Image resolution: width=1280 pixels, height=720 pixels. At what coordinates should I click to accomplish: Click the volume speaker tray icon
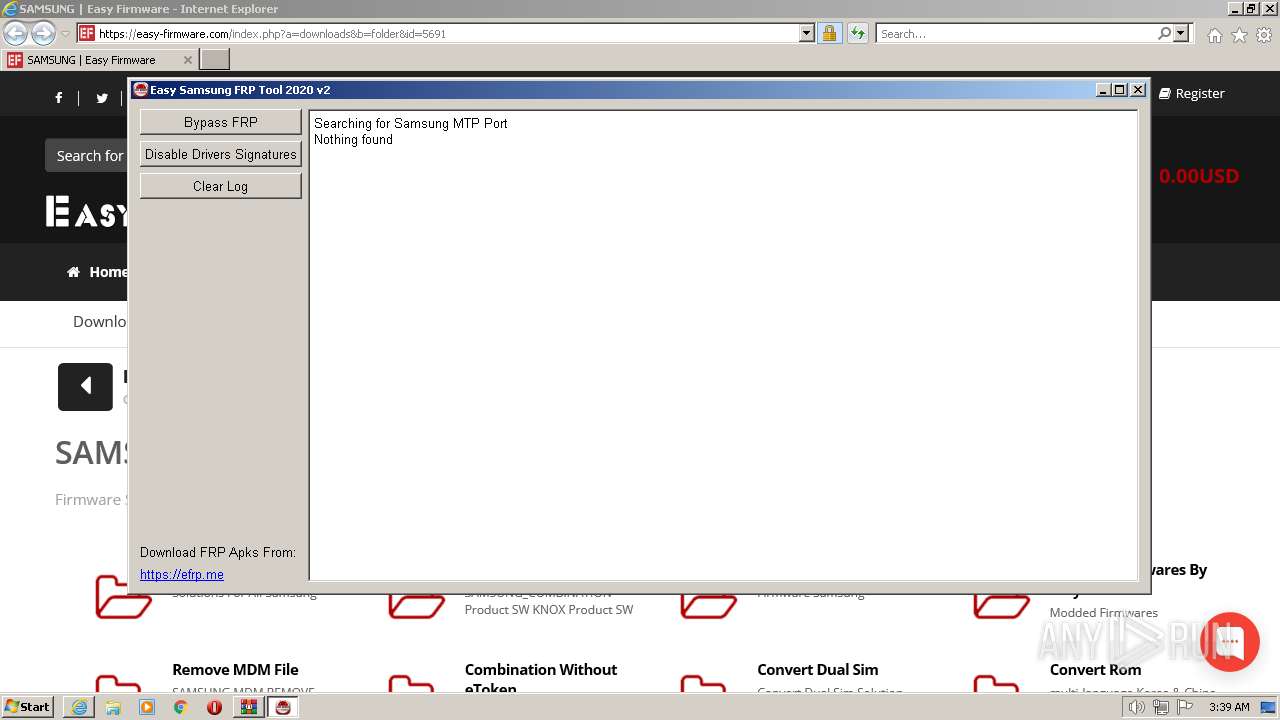point(1137,707)
